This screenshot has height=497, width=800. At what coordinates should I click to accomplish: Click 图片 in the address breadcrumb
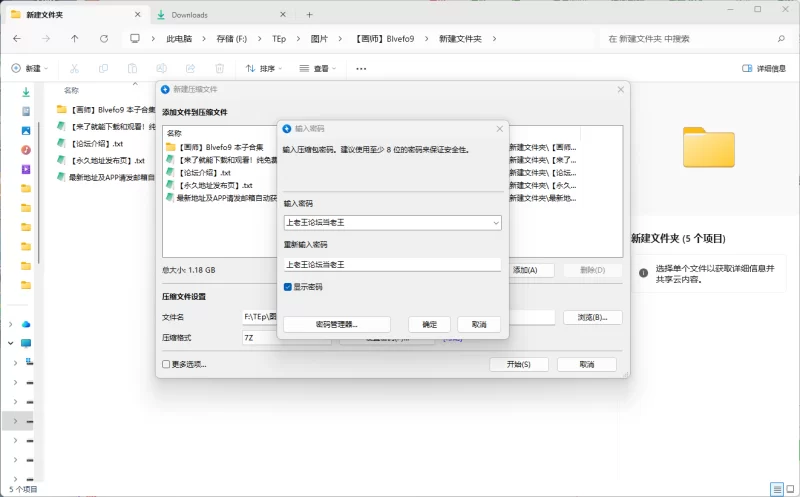click(x=320, y=38)
